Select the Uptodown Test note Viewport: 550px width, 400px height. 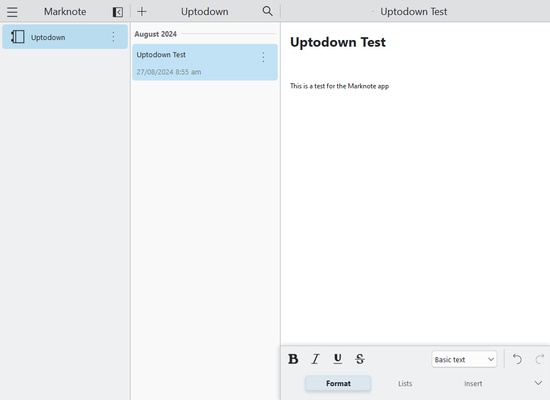click(205, 62)
